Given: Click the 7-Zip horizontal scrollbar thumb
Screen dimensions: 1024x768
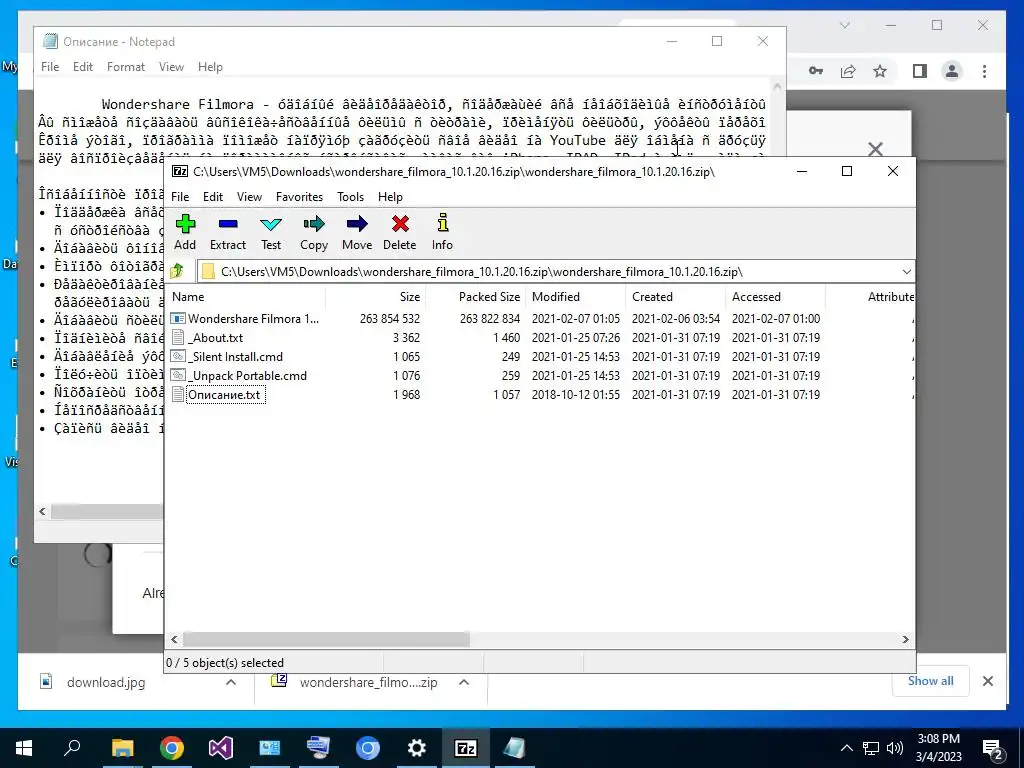Looking at the screenshot, I should point(326,639).
